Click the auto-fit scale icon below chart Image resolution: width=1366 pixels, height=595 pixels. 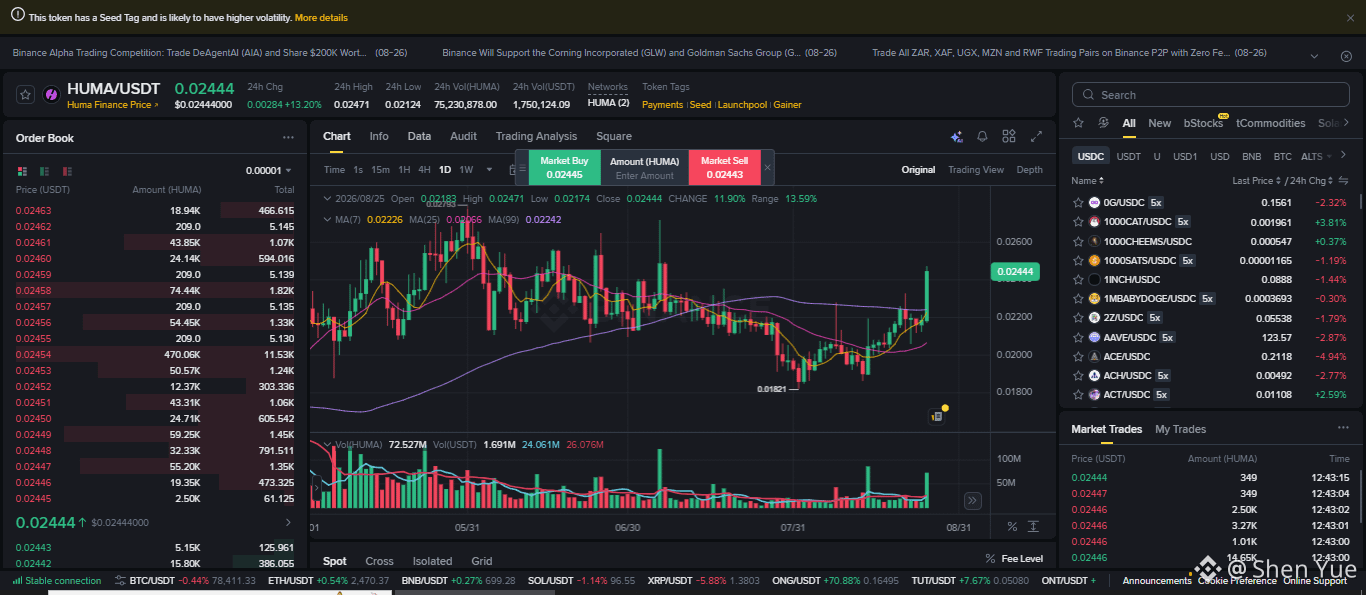click(1035, 527)
